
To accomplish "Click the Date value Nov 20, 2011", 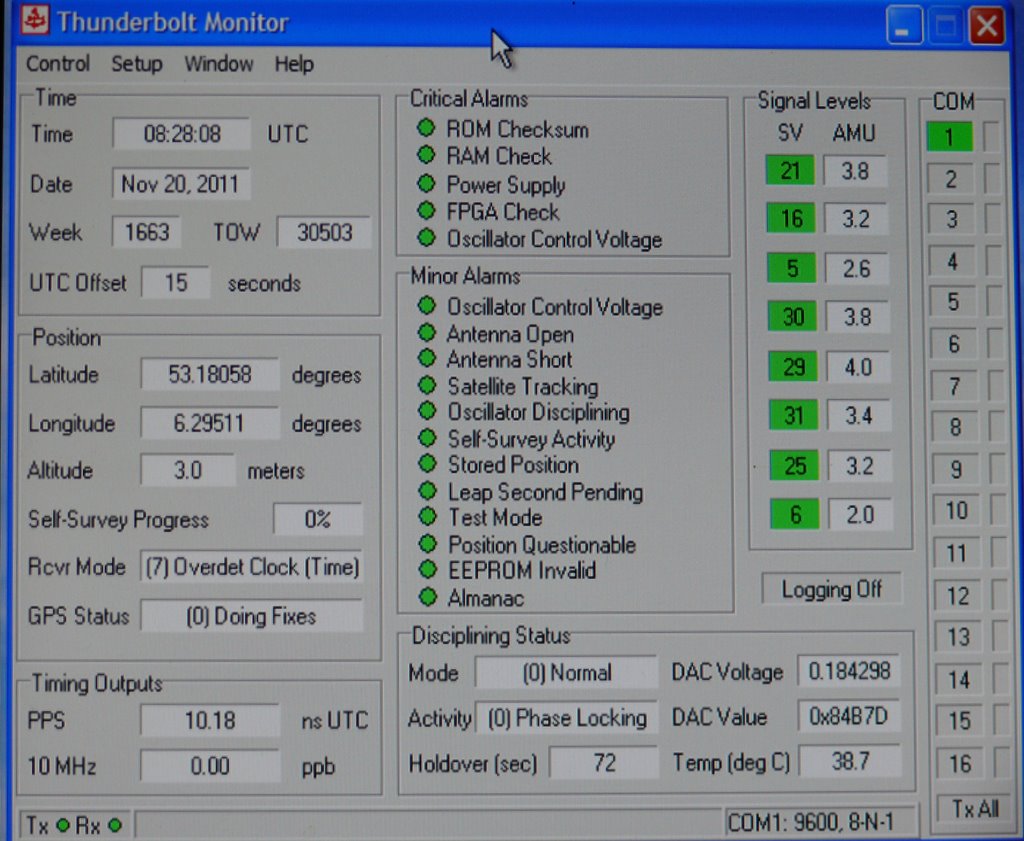I will 180,184.
